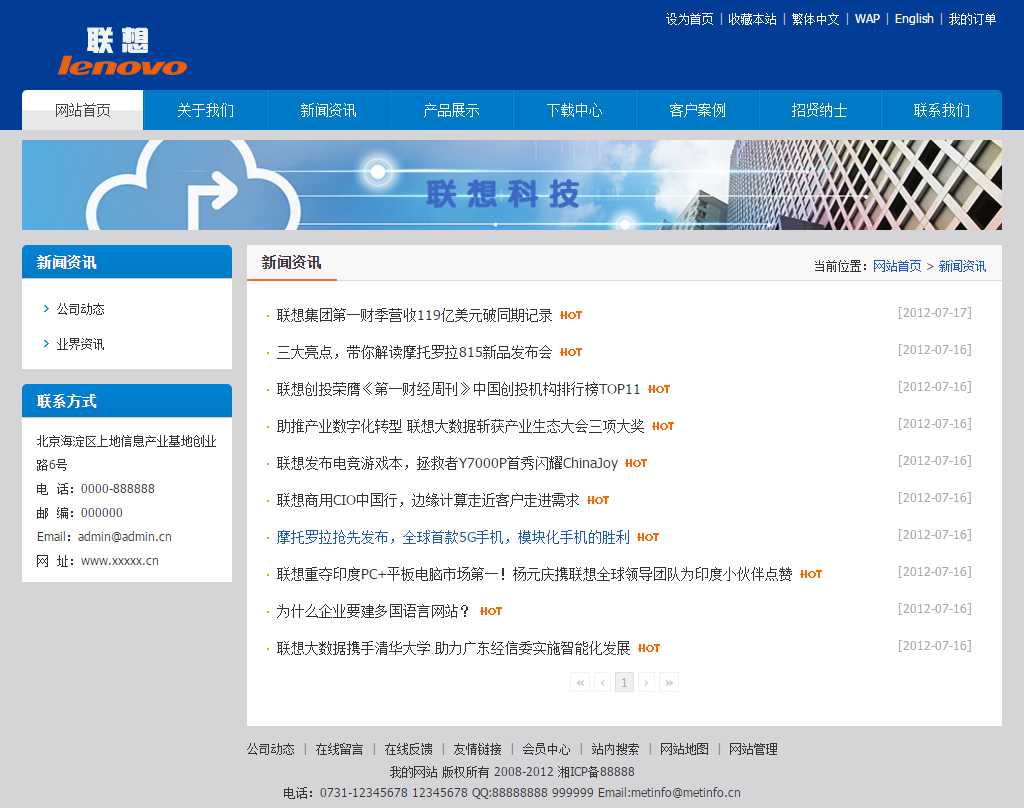1024x808 pixels.
Task: Open article 为什么企业要建多国语言网站
Action: coord(373,611)
